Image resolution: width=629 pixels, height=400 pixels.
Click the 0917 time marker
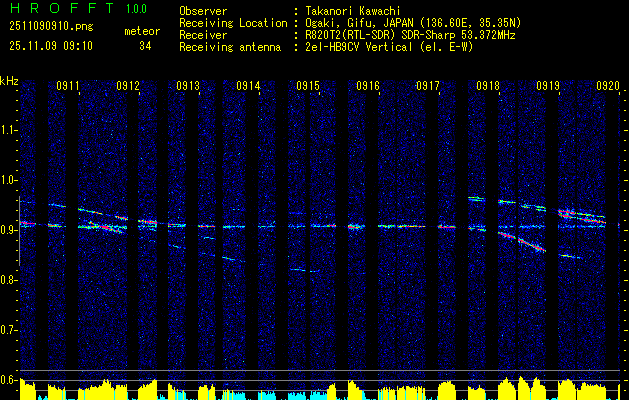(428, 86)
